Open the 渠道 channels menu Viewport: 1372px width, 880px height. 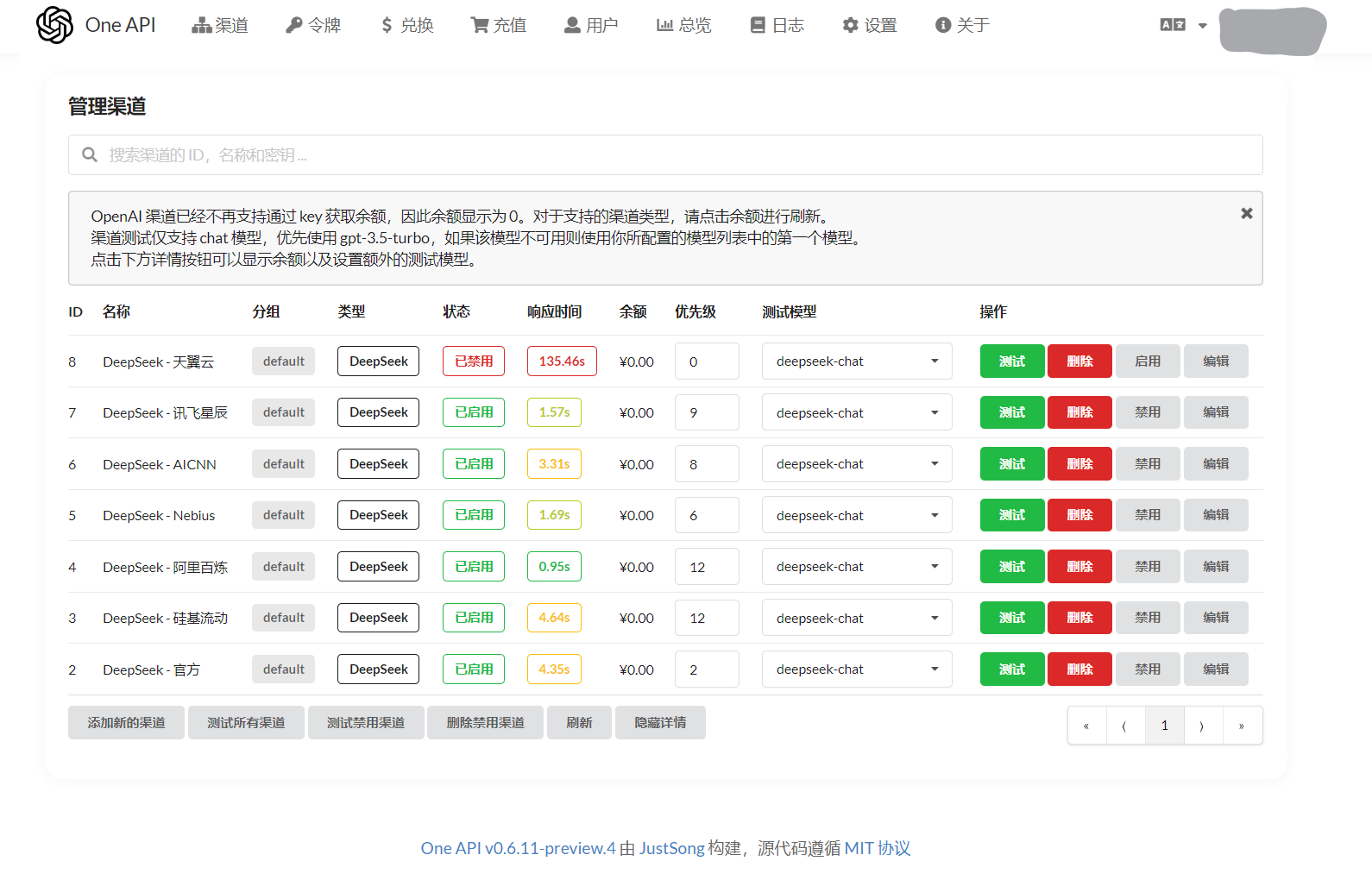coord(220,26)
